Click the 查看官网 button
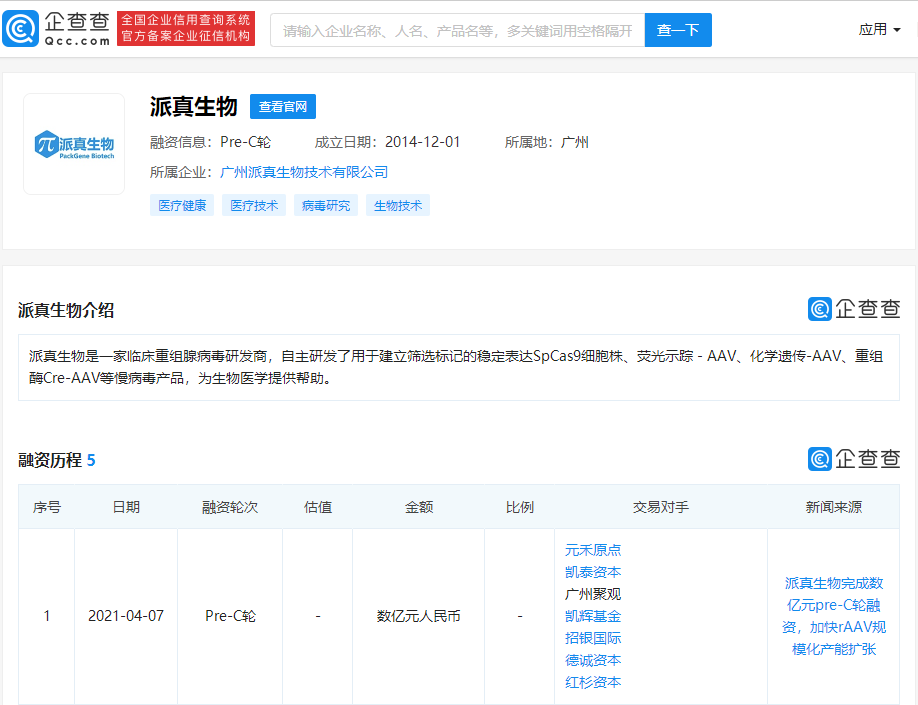Image resolution: width=918 pixels, height=705 pixels. (283, 107)
